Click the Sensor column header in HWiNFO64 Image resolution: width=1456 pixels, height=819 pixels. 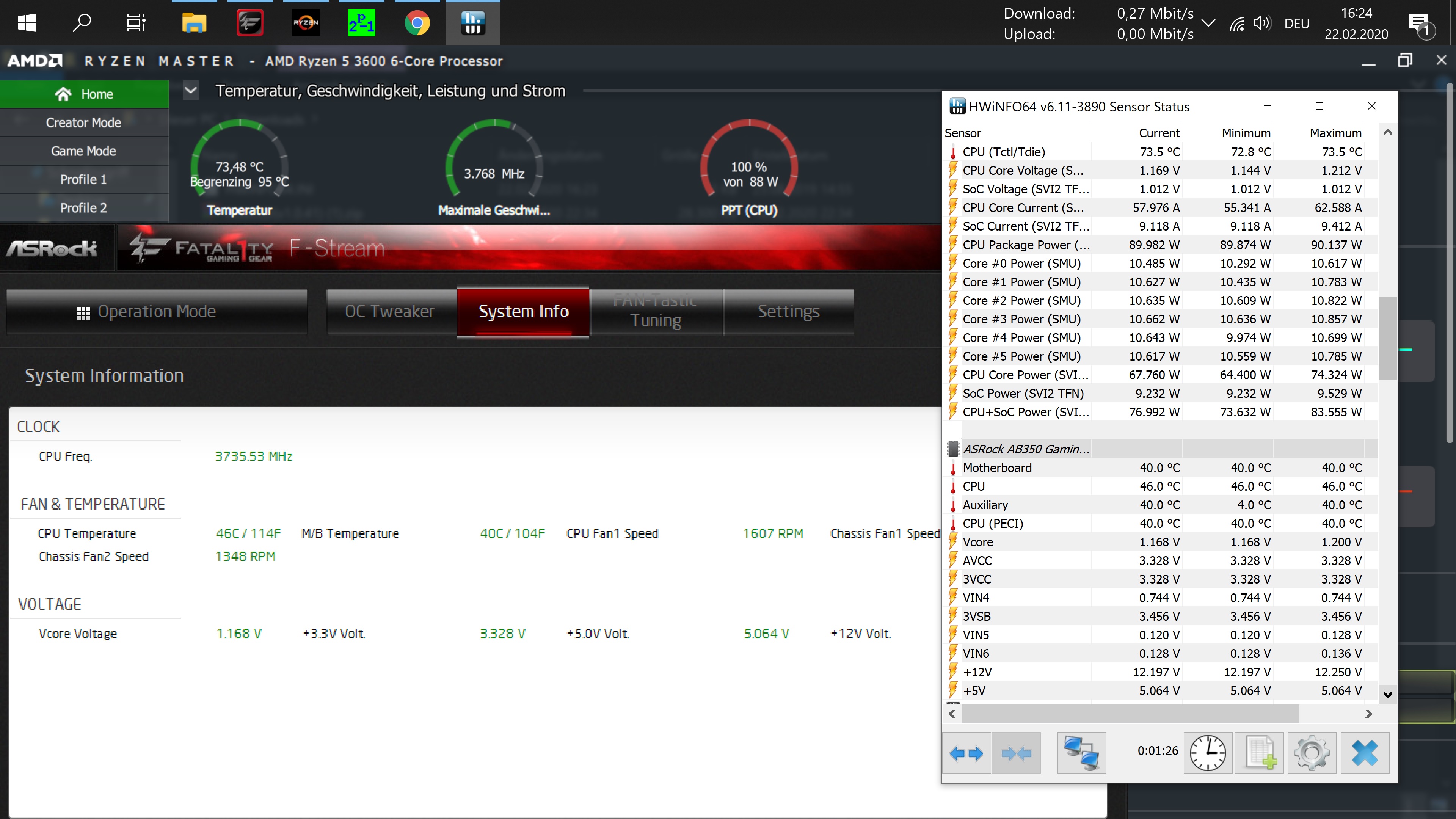tap(1017, 133)
